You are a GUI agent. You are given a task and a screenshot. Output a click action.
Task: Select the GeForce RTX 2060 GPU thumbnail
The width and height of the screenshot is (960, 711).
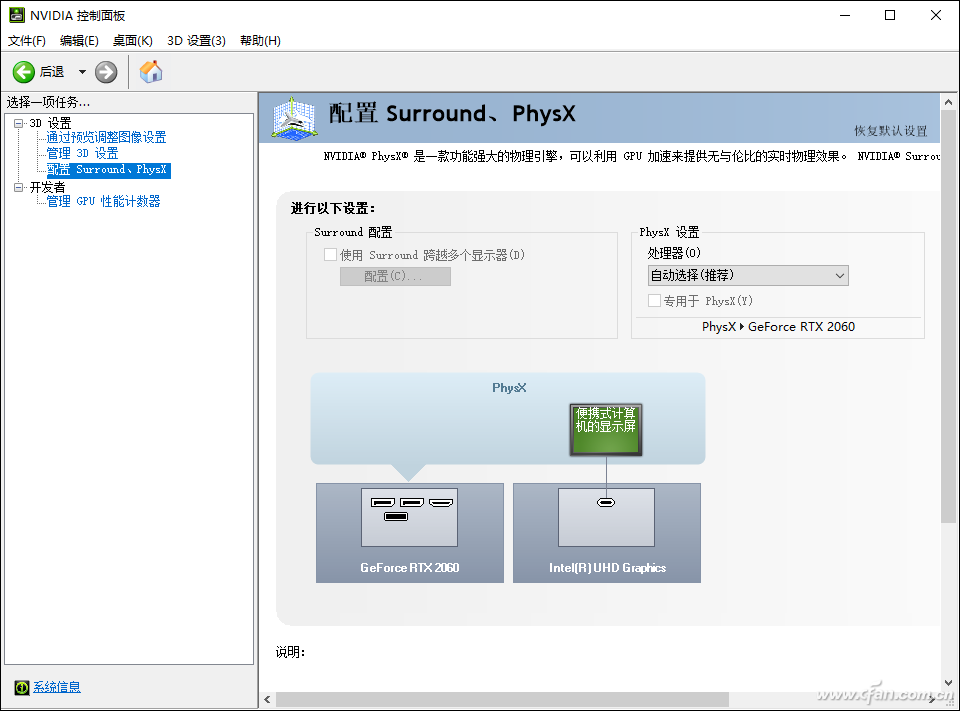[409, 517]
